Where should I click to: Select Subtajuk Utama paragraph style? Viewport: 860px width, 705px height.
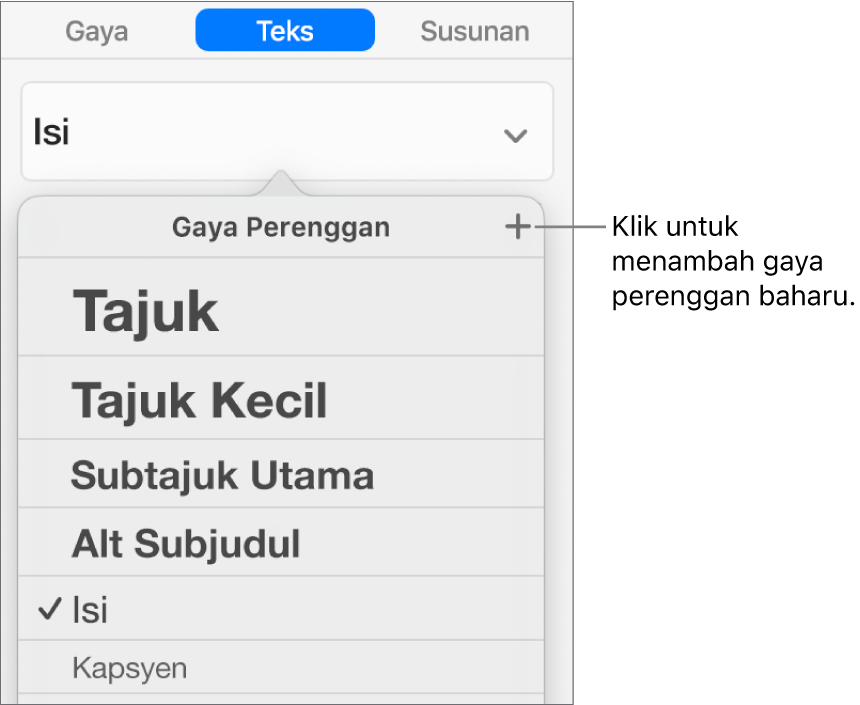pos(281,473)
